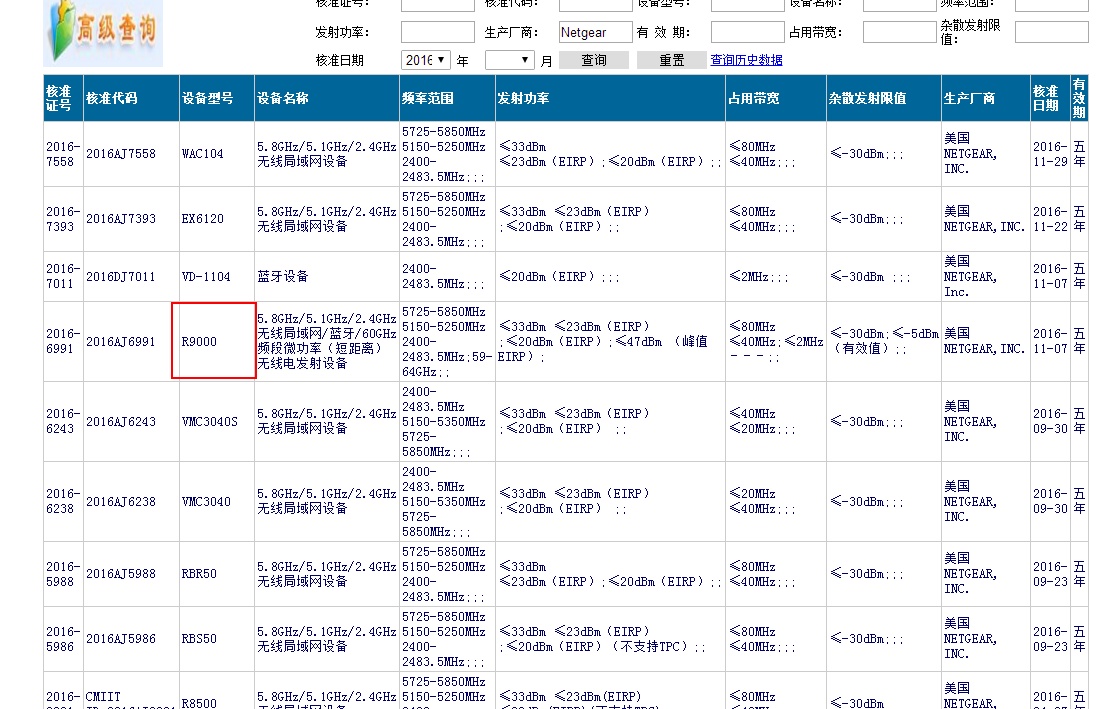
Task: Click certificate number 2016-7011
Action: (62, 277)
